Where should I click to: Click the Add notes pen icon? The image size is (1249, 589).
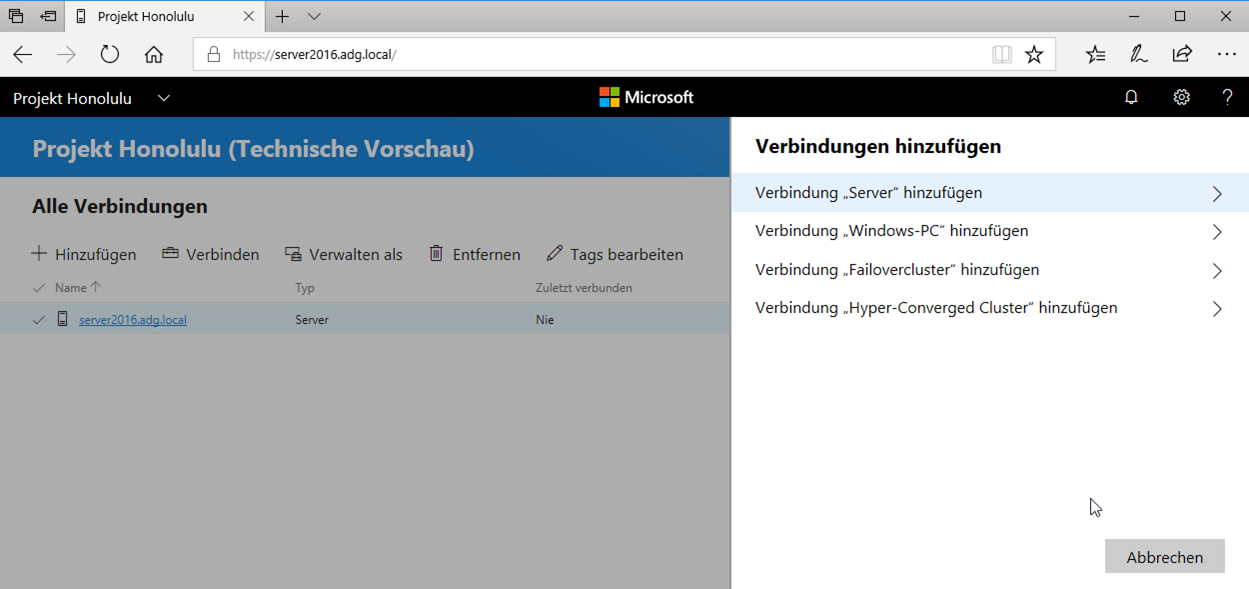pyautogui.click(x=1139, y=55)
